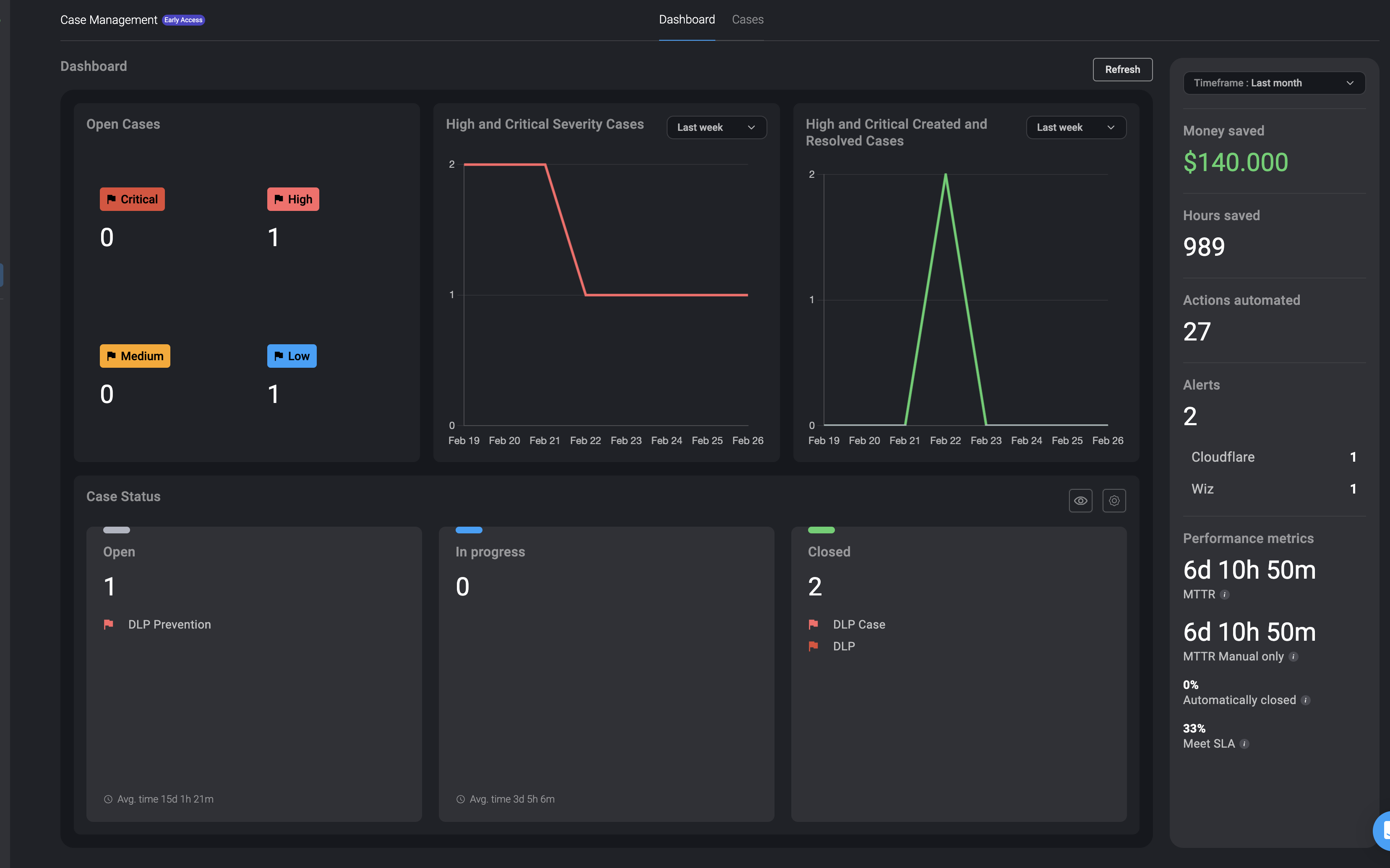
Task: Open Last week dropdown for Severity Cases chart
Action: [x=716, y=127]
